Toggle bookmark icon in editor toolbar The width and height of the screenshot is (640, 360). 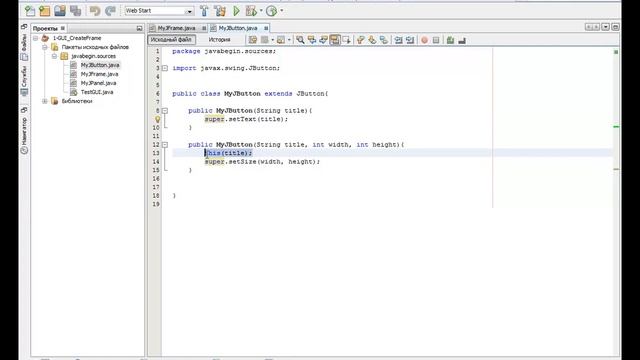pos(384,40)
